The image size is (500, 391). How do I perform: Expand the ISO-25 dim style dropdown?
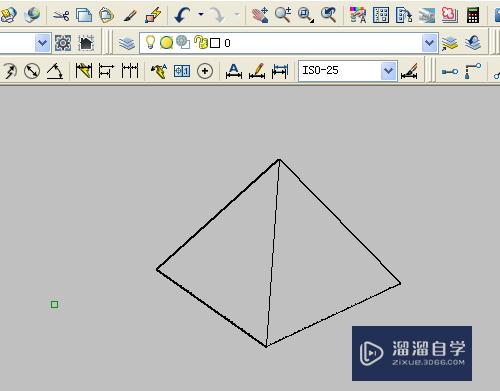click(x=389, y=71)
